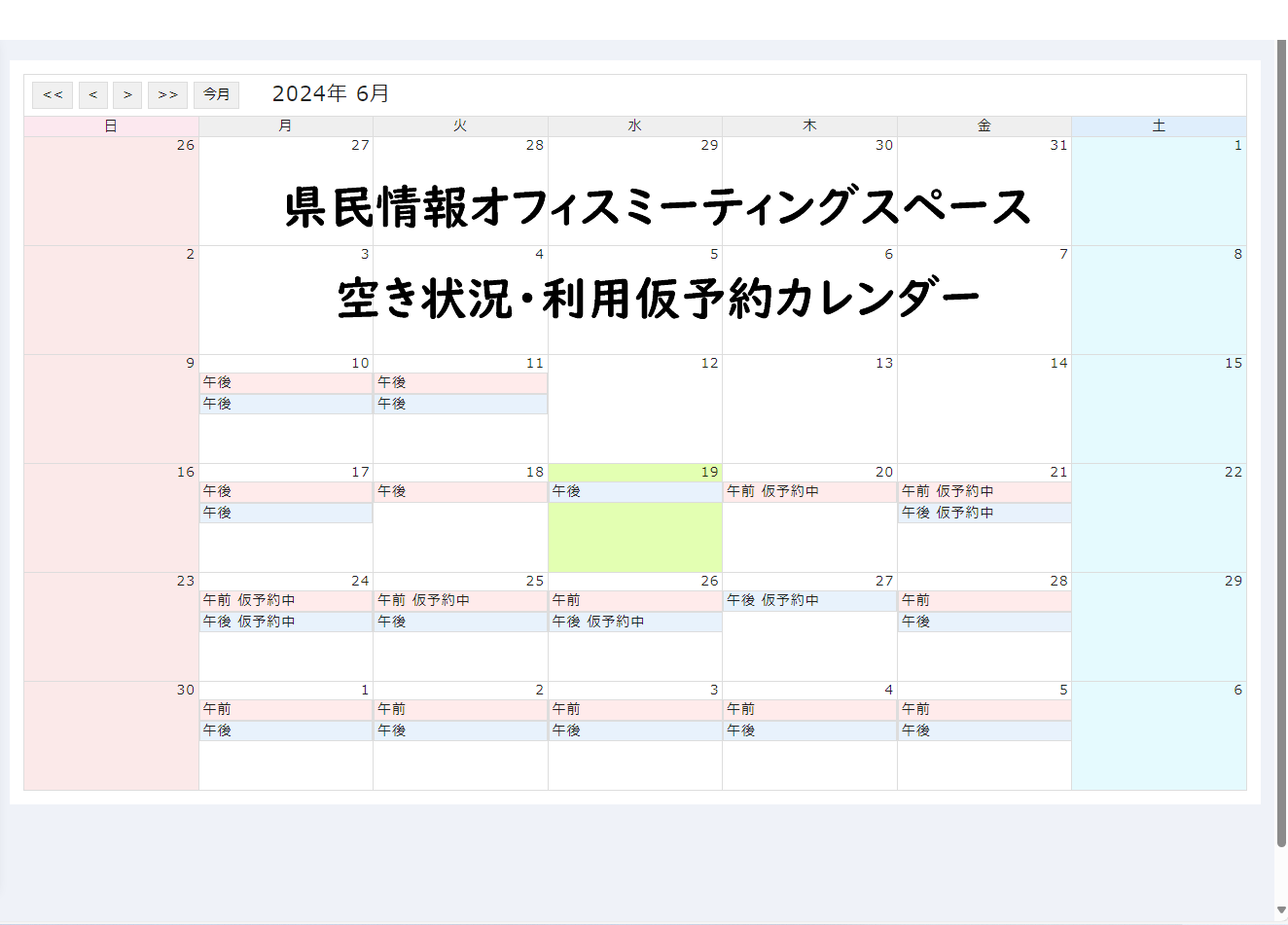Open 午前 仮予約中 entry on June 20
Screen dimensions: 1288x925
point(809,492)
